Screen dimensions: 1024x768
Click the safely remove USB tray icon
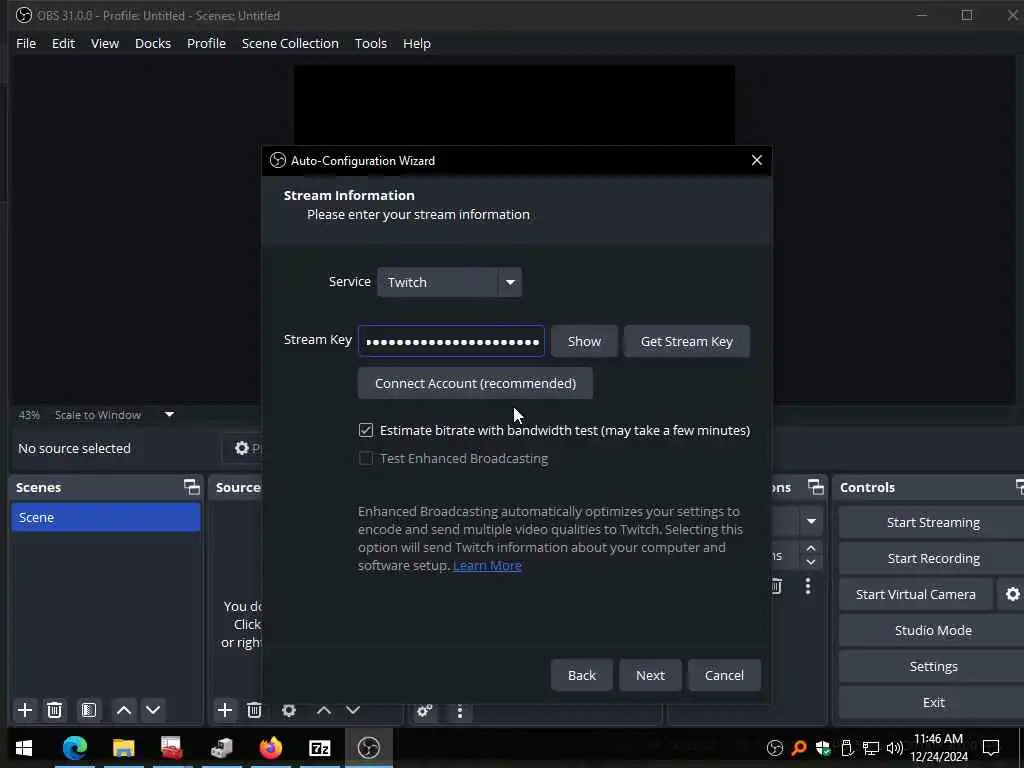click(x=847, y=748)
